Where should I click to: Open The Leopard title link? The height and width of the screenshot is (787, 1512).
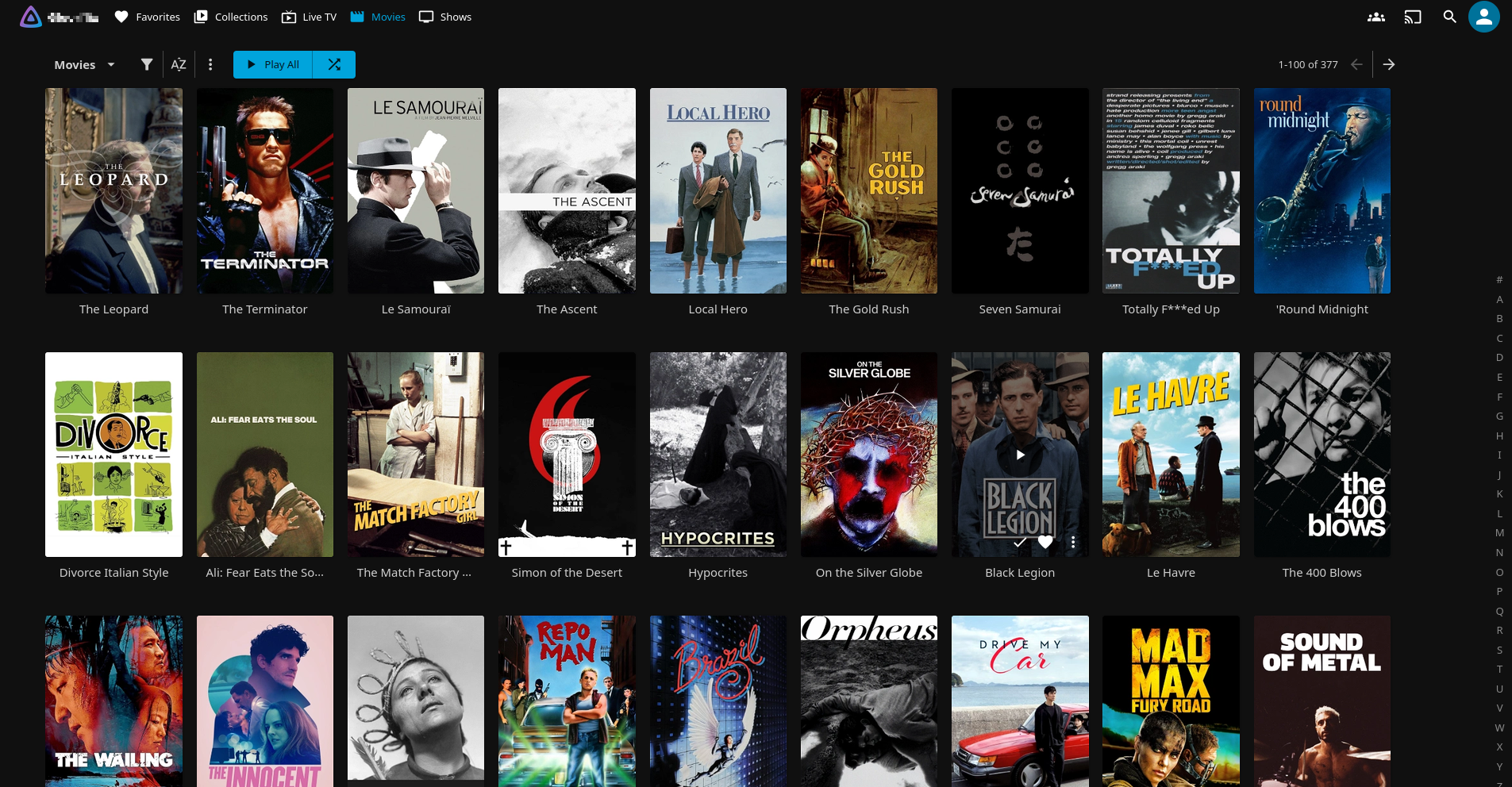pyautogui.click(x=113, y=309)
